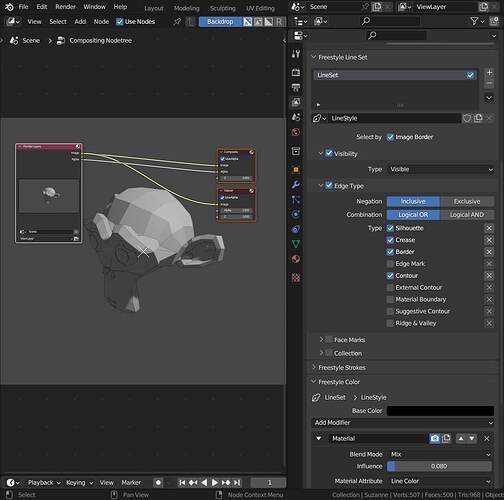Collapse the Freestyle Color panel
Image resolution: width=504 pixels, height=500 pixels.
pyautogui.click(x=314, y=382)
